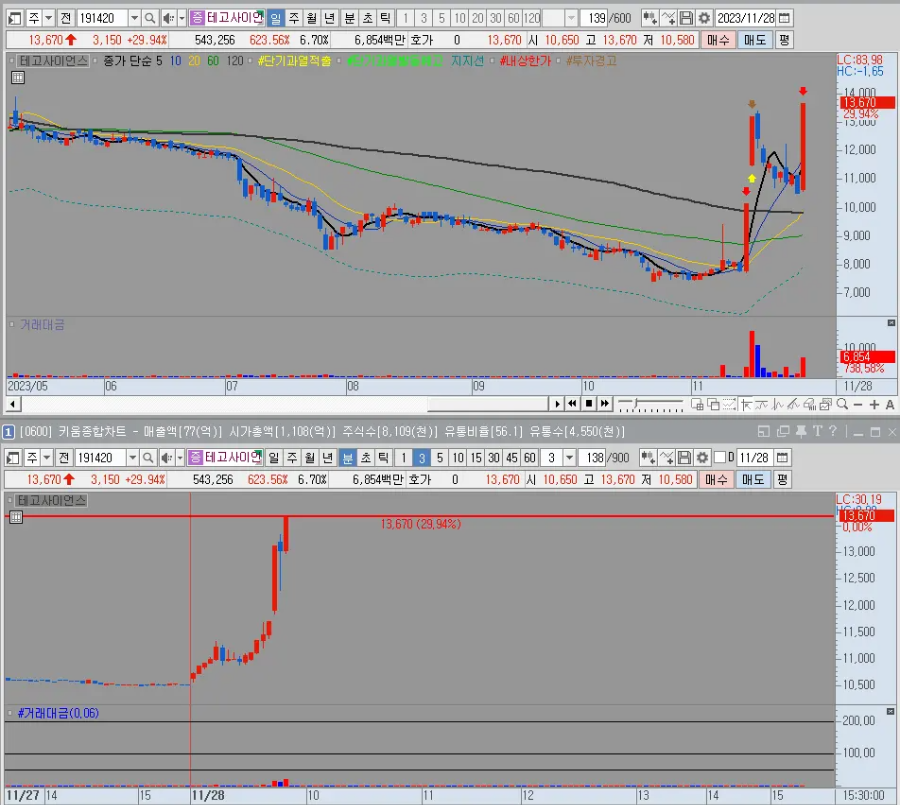Viewport: 900px width, 805px height.
Task: Select the 초 (second) period in the bottom chart
Action: click(x=366, y=458)
